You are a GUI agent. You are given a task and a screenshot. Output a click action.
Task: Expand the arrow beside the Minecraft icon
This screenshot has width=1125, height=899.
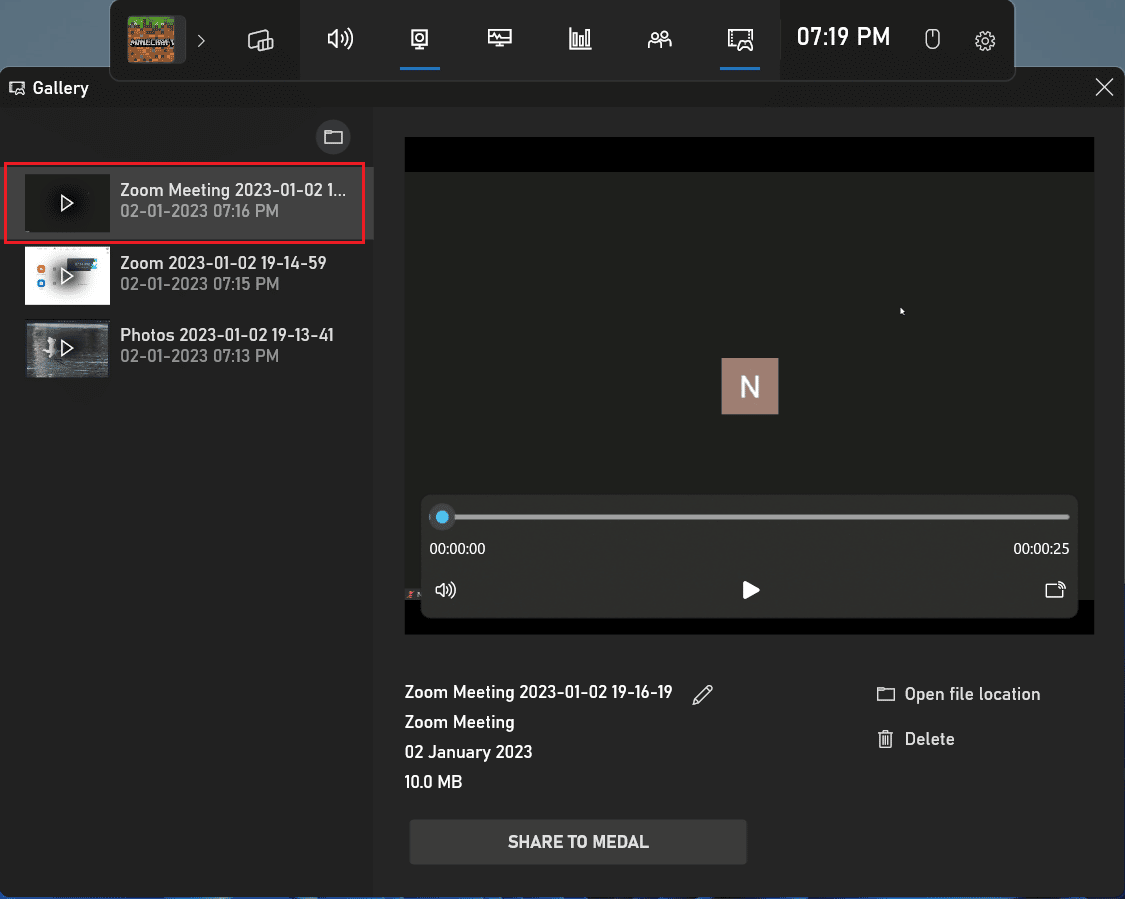201,40
